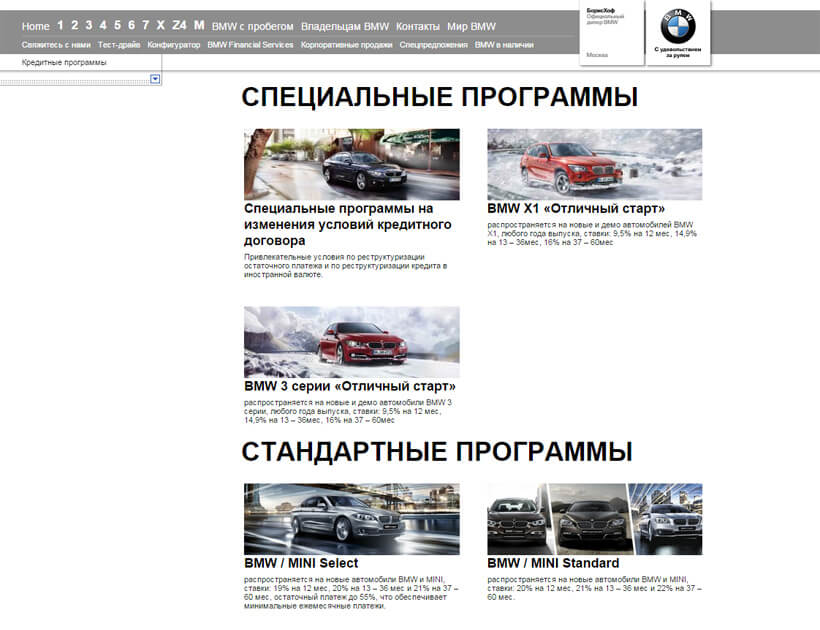Open Специальные программы на изменения условий title
The width and height of the screenshot is (820, 630).
click(348, 224)
